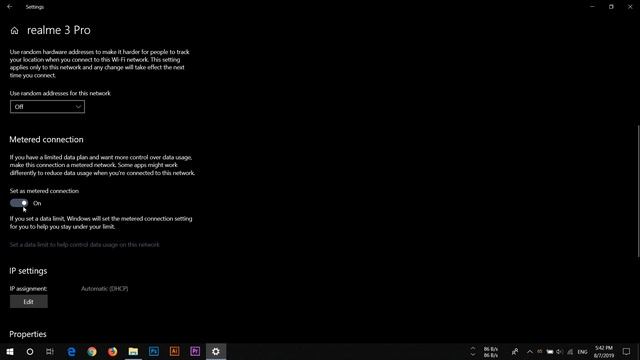Restore down the Settings window
Screen dimensions: 640x360
click(611, 7)
